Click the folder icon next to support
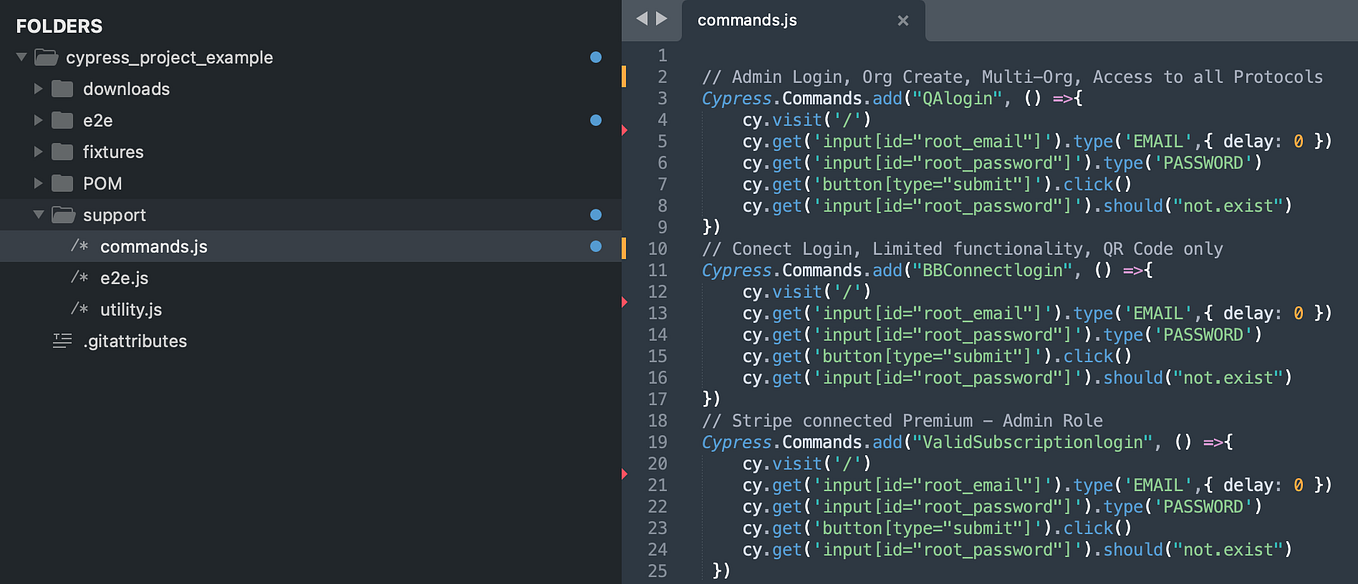 (x=64, y=215)
